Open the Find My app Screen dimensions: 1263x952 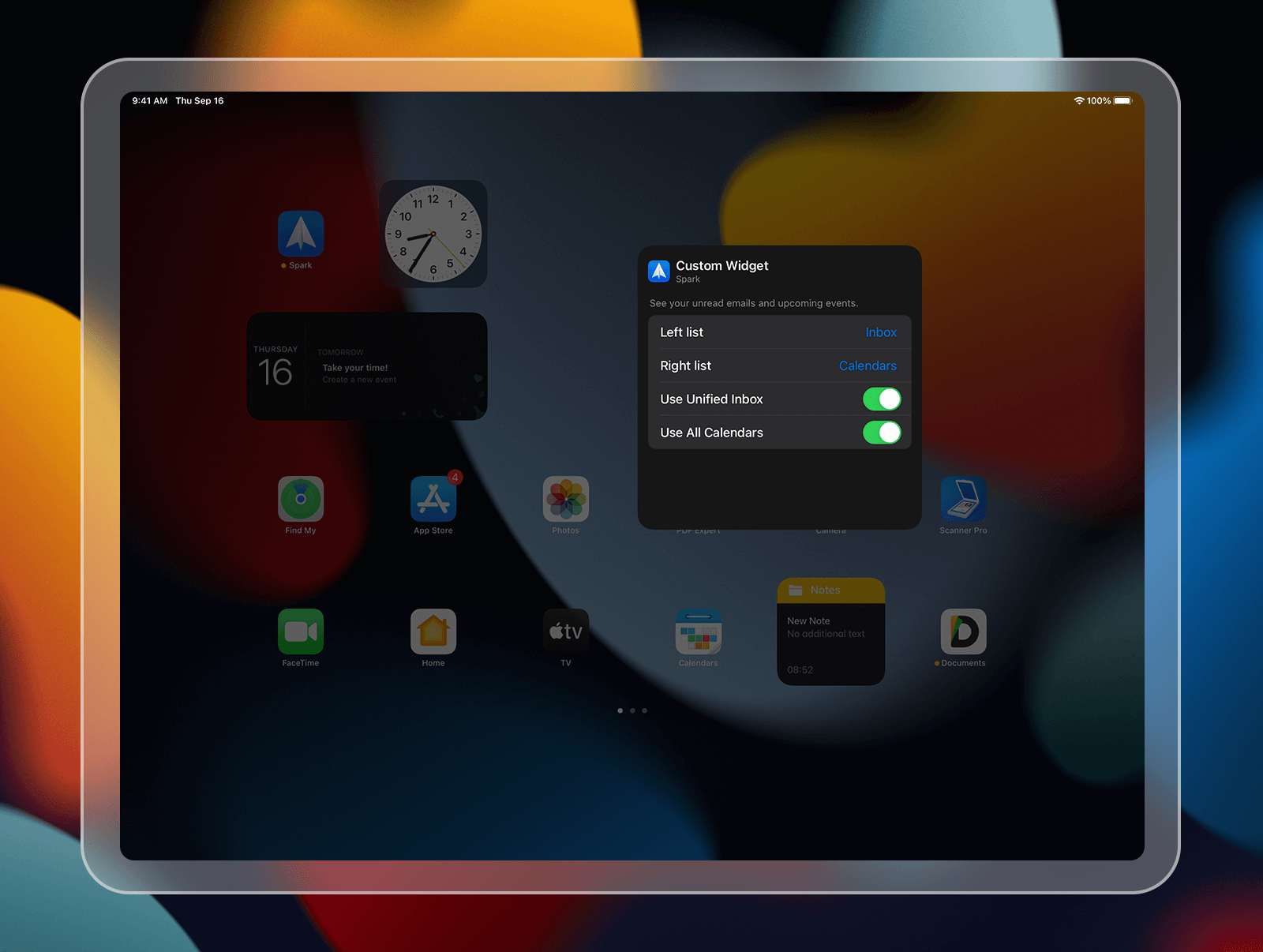pyautogui.click(x=301, y=499)
